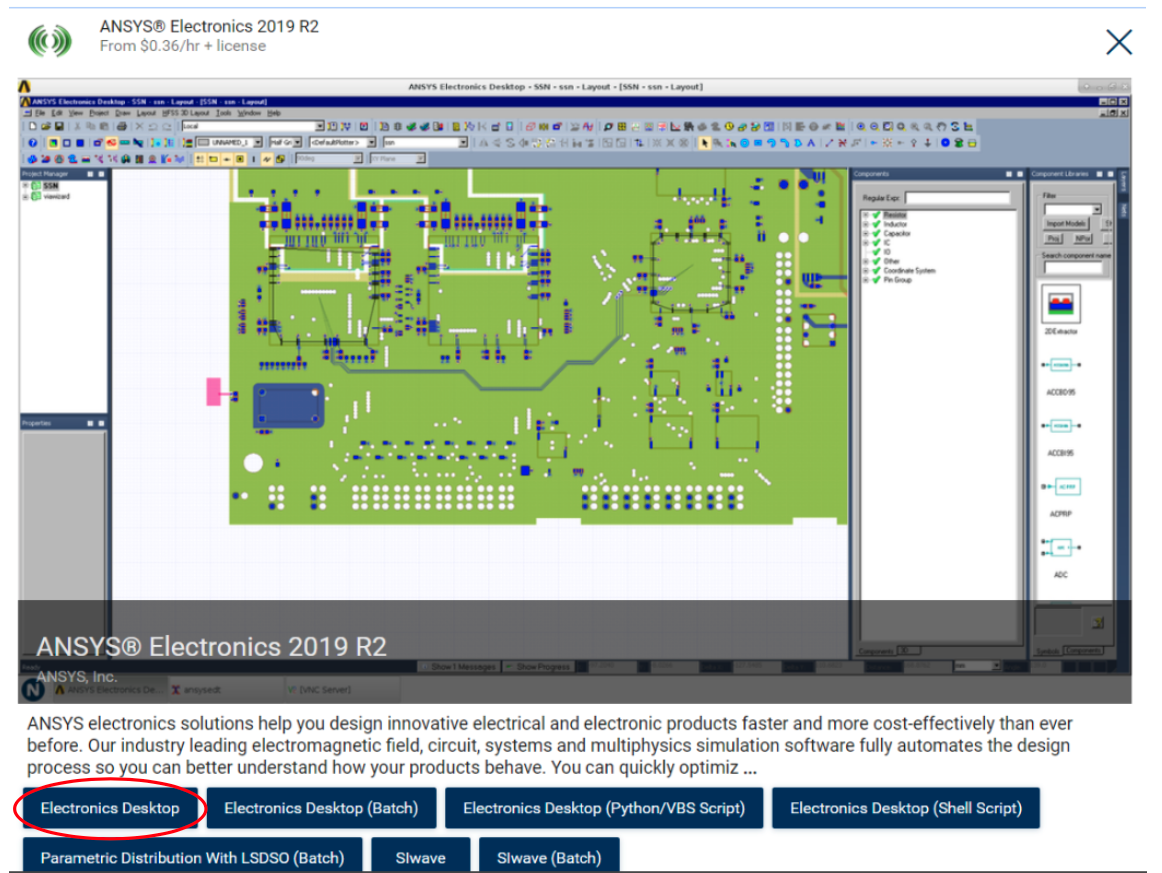Screen dimensions: 1162x873
Task: Close the Project Manager panel
Action: click(102, 174)
